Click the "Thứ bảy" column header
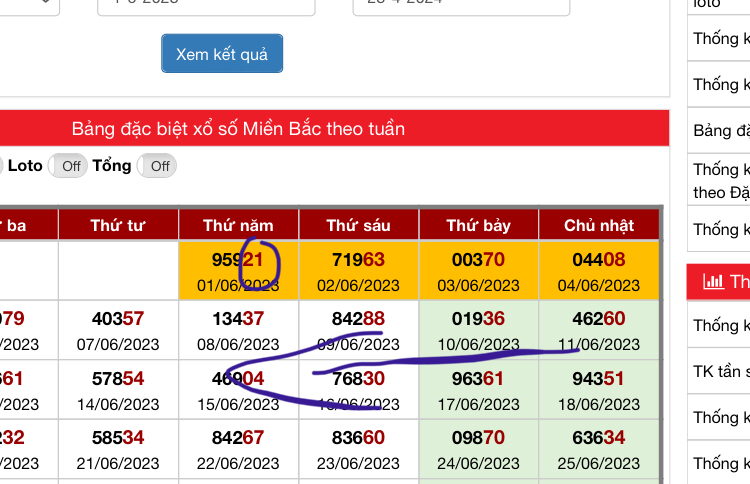Image resolution: width=750 pixels, height=484 pixels. (x=478, y=226)
